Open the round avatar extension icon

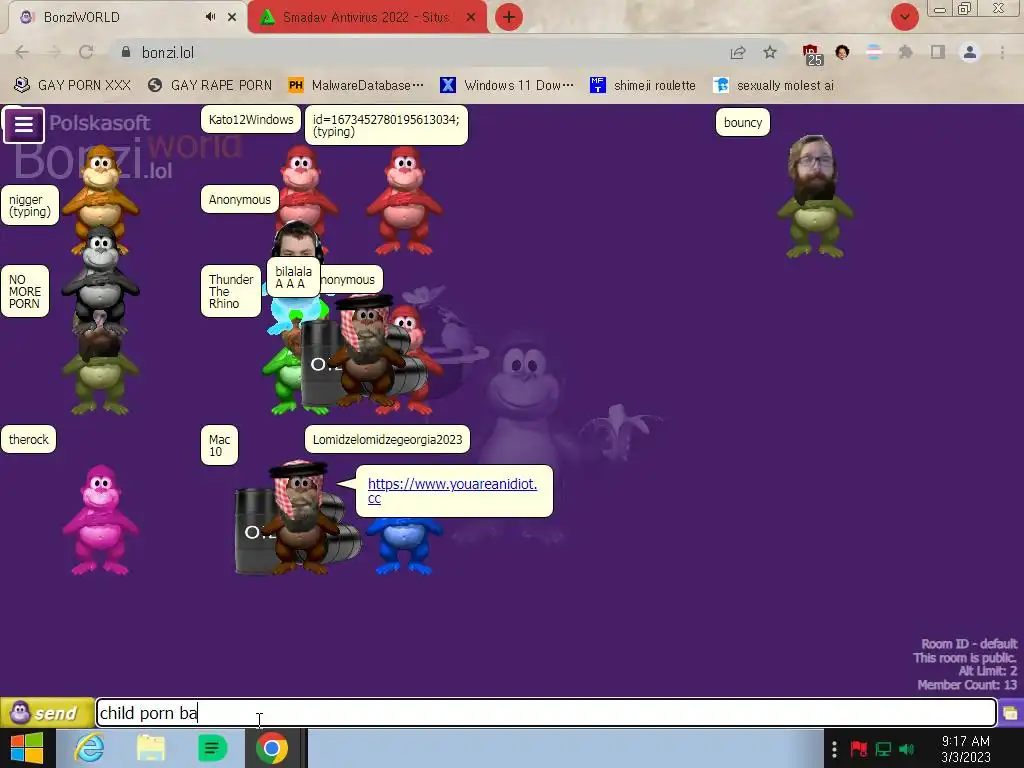pyautogui.click(x=842, y=52)
